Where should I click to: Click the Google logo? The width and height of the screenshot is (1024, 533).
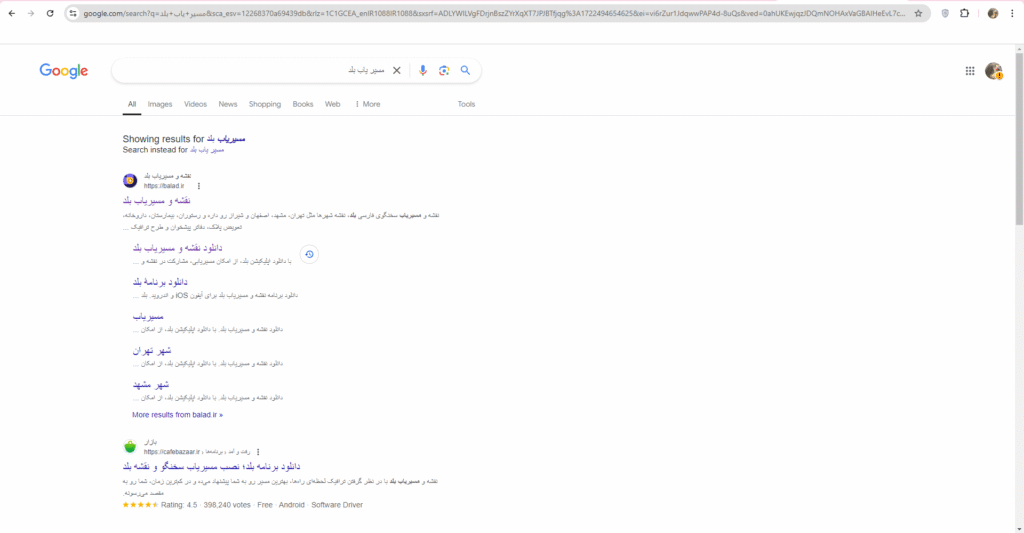point(63,71)
